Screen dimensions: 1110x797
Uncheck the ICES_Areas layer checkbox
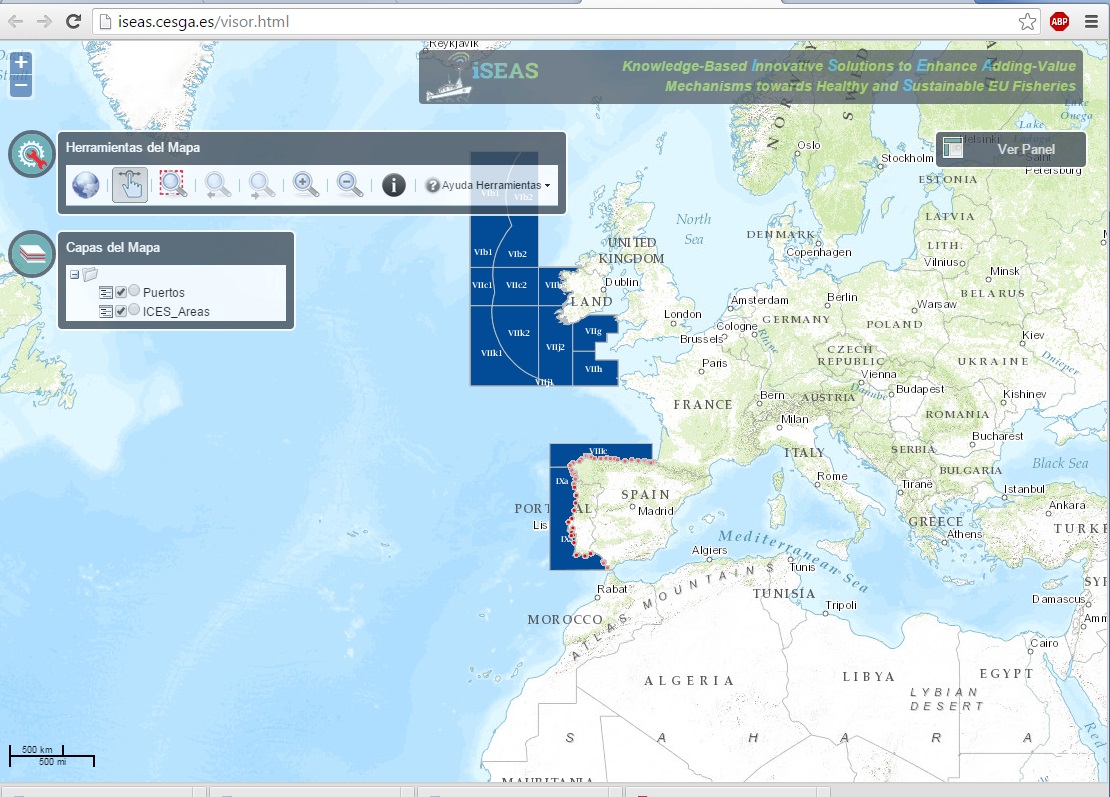pyautogui.click(x=121, y=311)
